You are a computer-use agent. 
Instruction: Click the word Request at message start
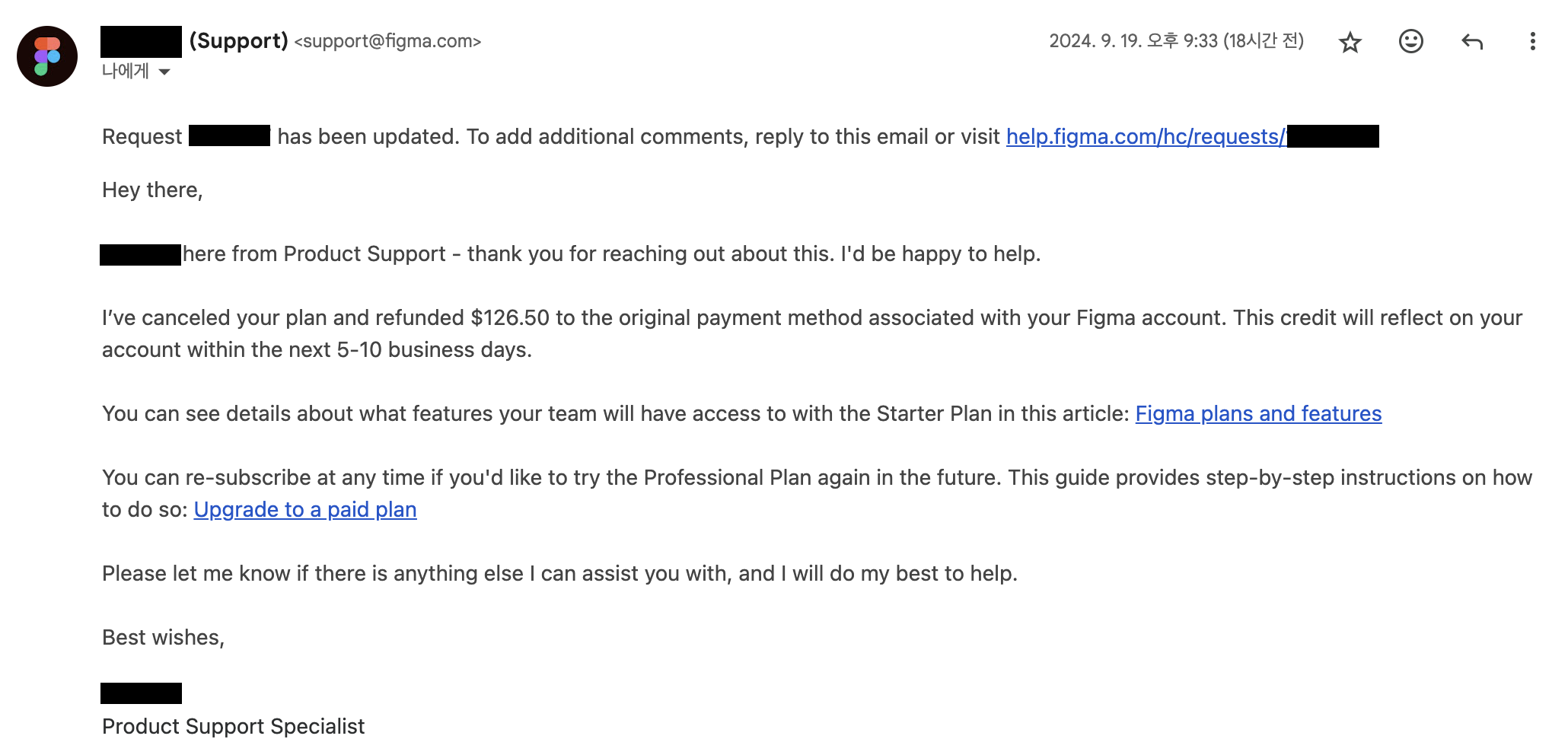click(142, 136)
